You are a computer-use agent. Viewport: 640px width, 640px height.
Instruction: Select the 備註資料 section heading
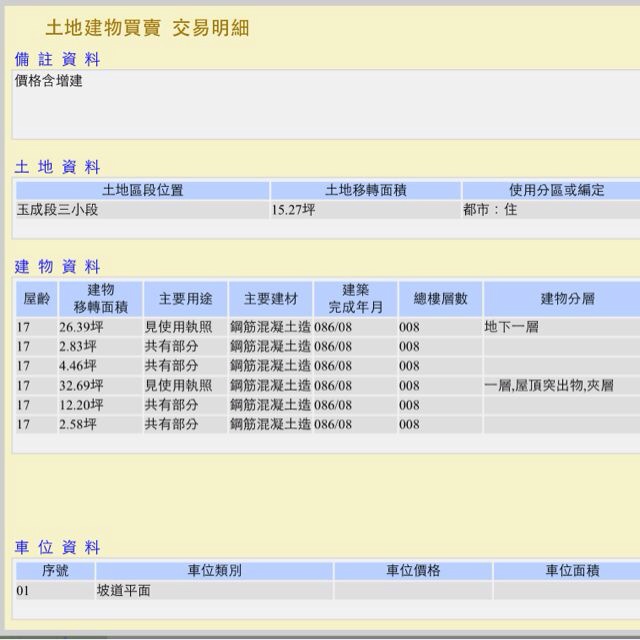[58, 60]
